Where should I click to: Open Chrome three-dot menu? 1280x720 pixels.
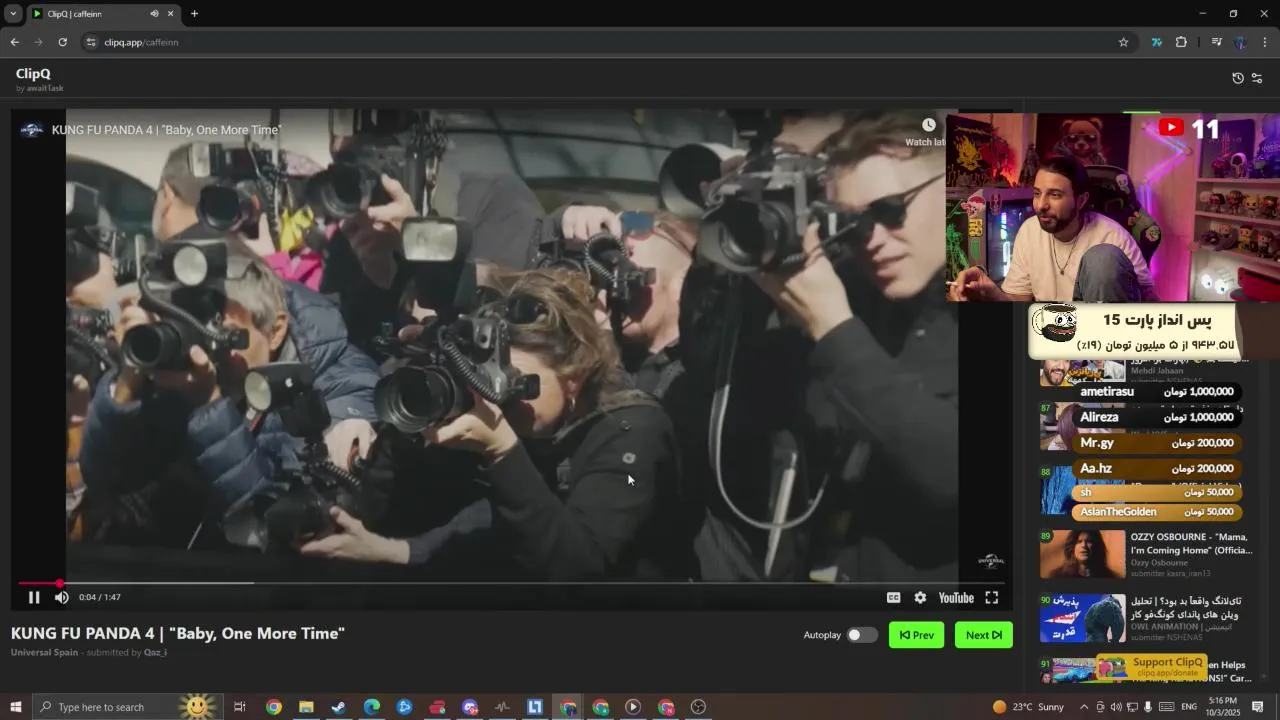pyautogui.click(x=1265, y=42)
